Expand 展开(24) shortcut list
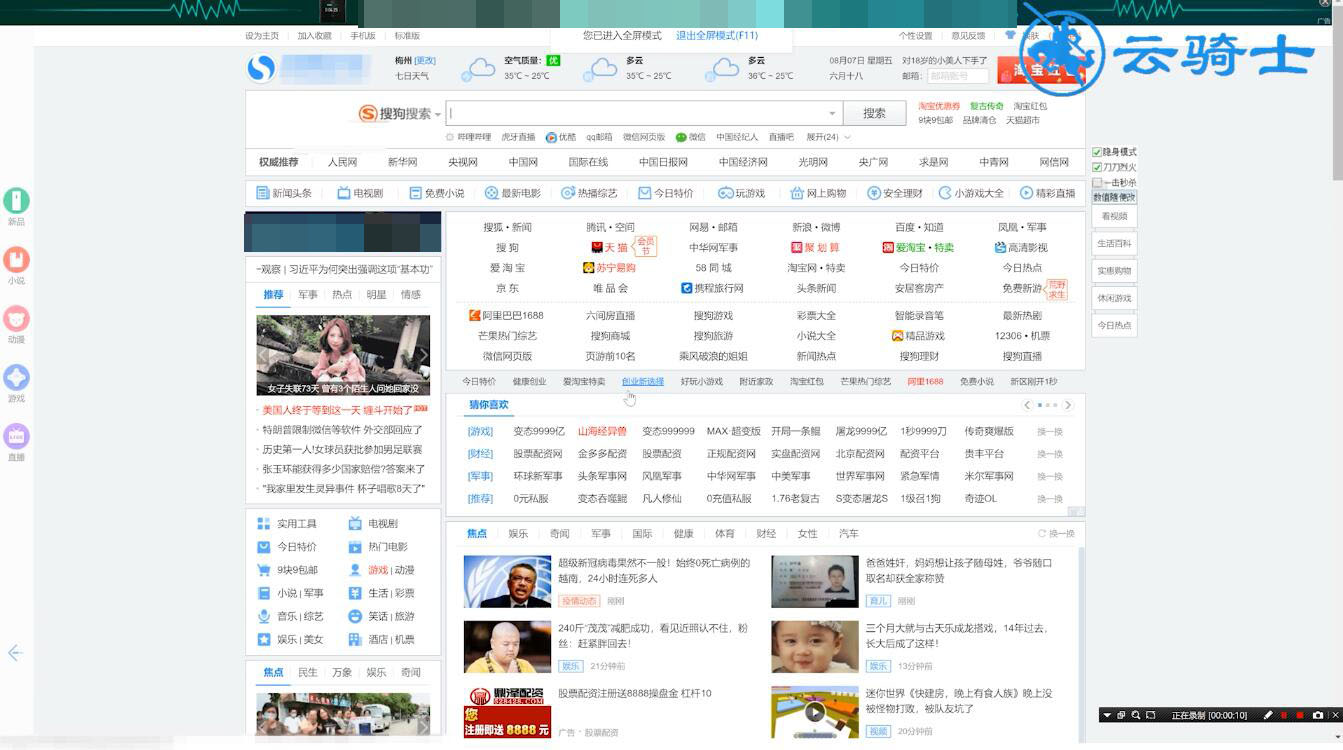The height and width of the screenshot is (750, 1343). (828, 137)
